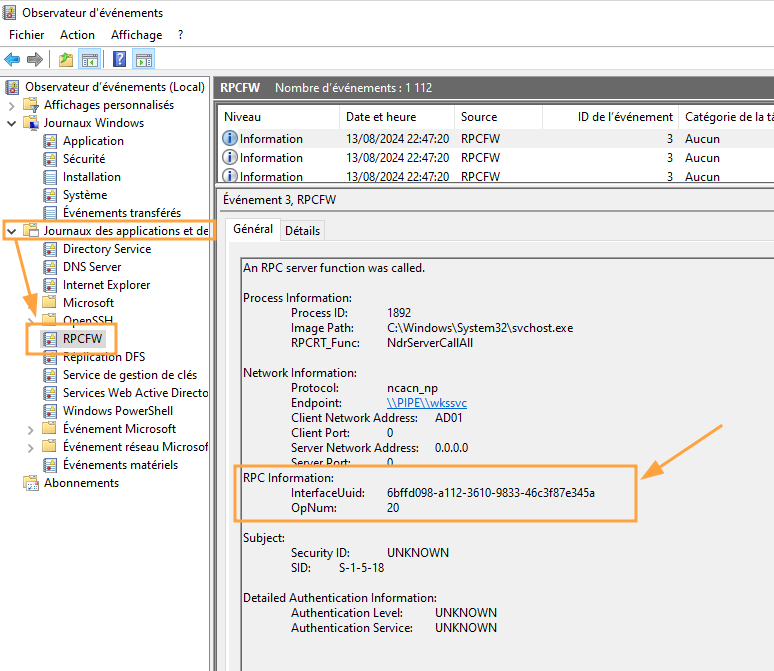Image resolution: width=774 pixels, height=671 pixels.
Task: Collapse the Journaux Windows node
Action: [x=12, y=123]
